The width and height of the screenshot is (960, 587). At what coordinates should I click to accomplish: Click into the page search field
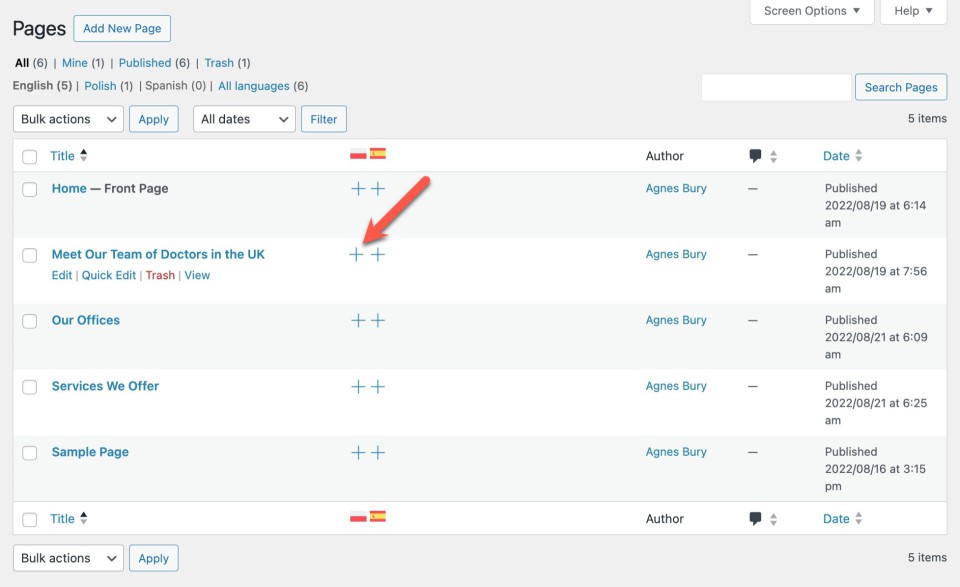776,88
